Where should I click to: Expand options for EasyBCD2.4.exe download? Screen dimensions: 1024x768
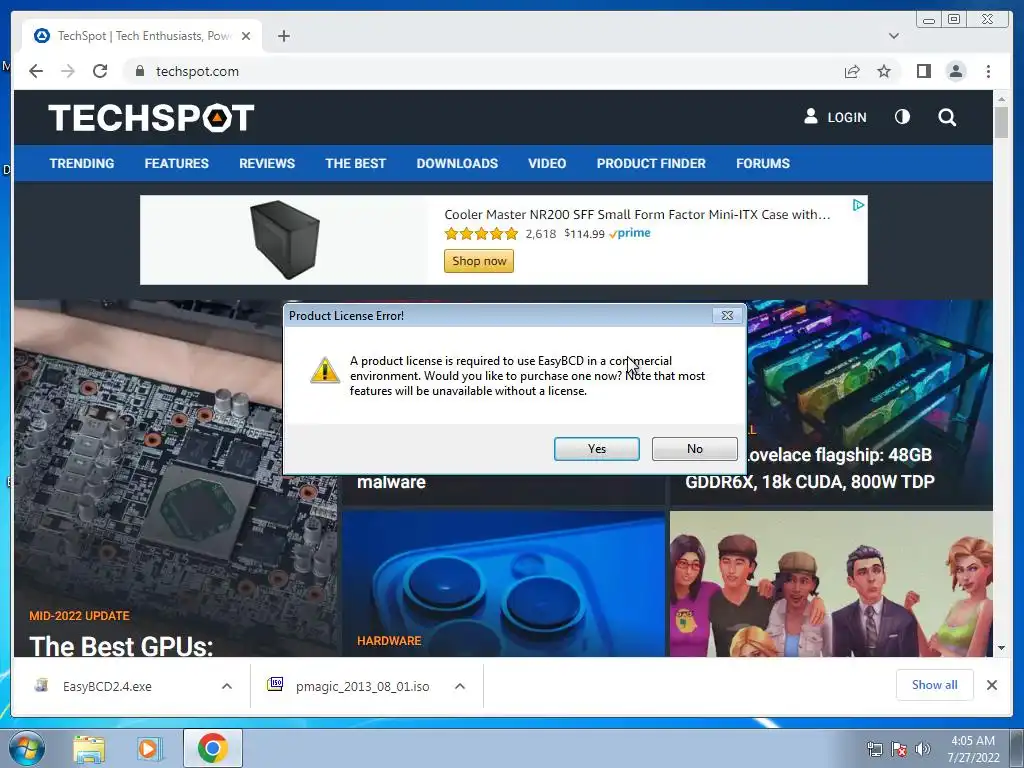tap(227, 686)
